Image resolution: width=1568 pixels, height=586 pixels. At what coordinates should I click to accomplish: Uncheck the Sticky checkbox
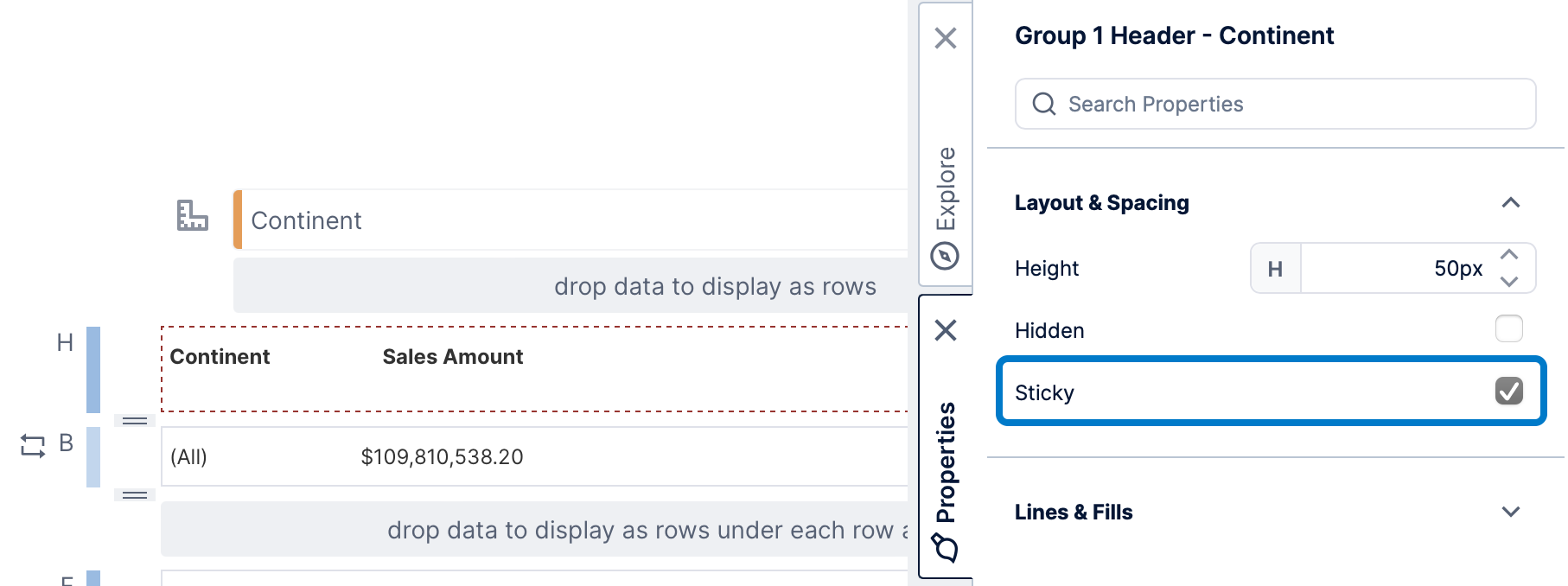(x=1508, y=392)
